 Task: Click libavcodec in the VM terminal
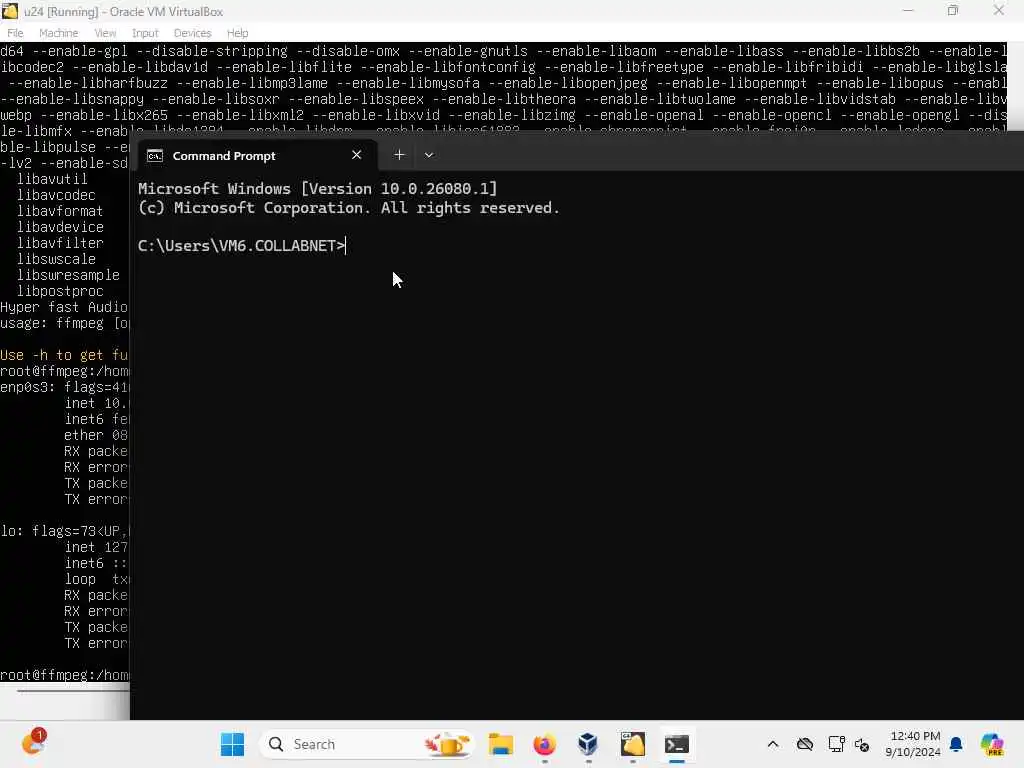click(56, 195)
